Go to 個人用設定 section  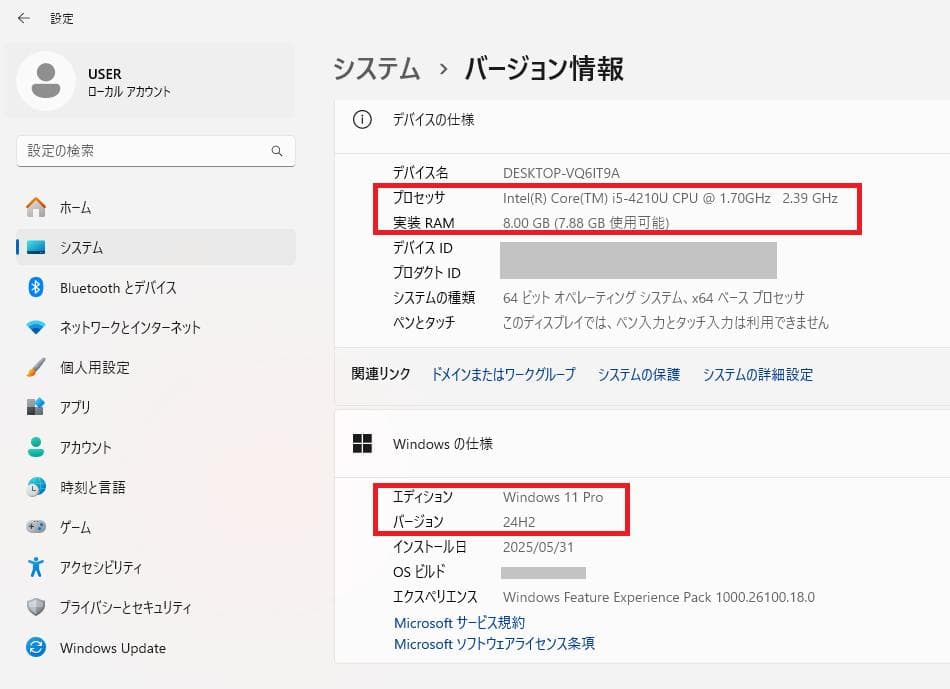click(156, 367)
